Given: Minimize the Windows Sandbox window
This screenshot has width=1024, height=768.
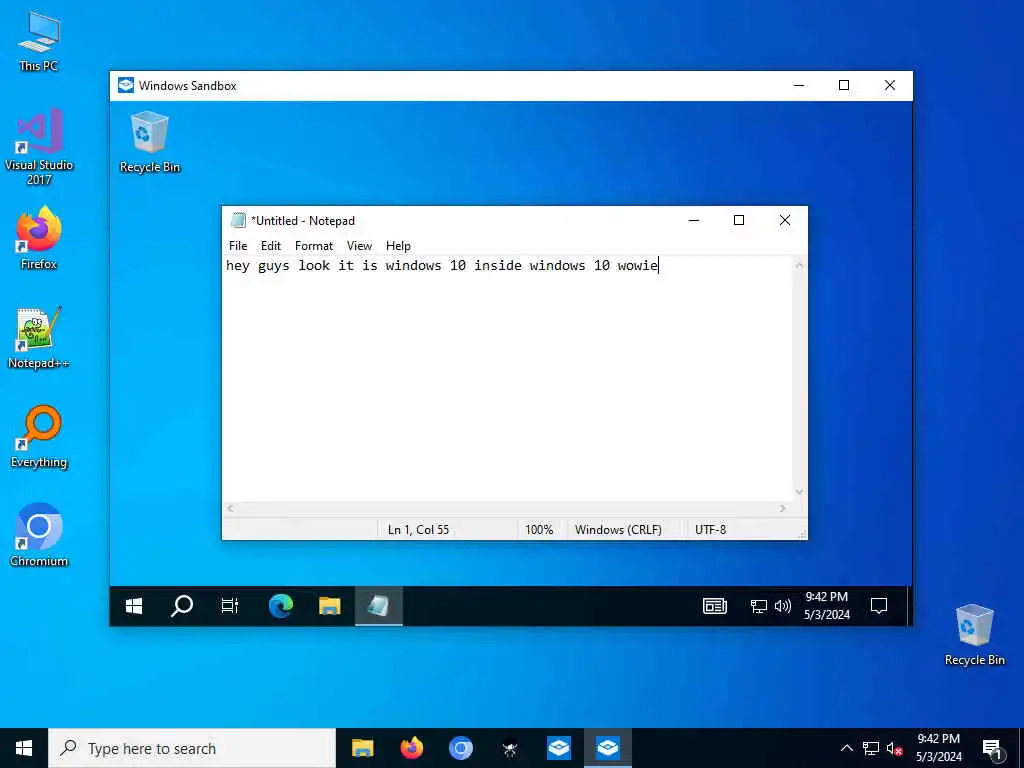Looking at the screenshot, I should (x=799, y=86).
